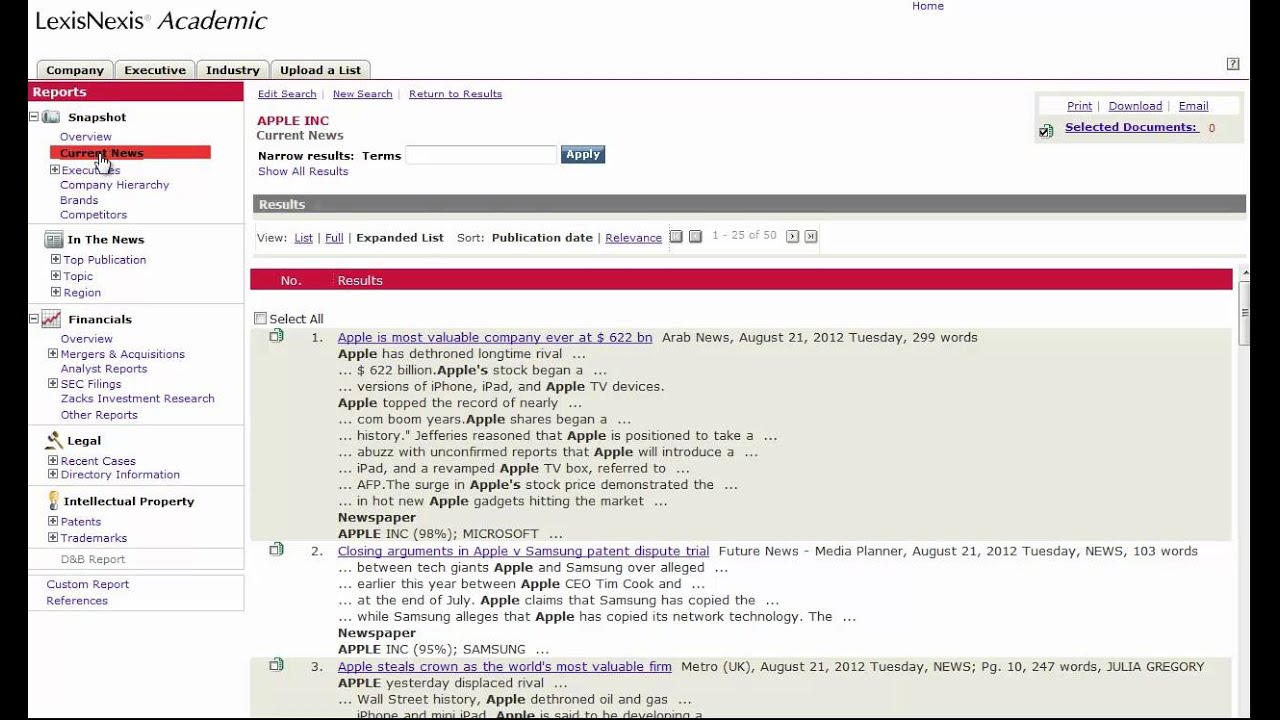Click the Print link
The image size is (1280, 720).
click(x=1079, y=106)
